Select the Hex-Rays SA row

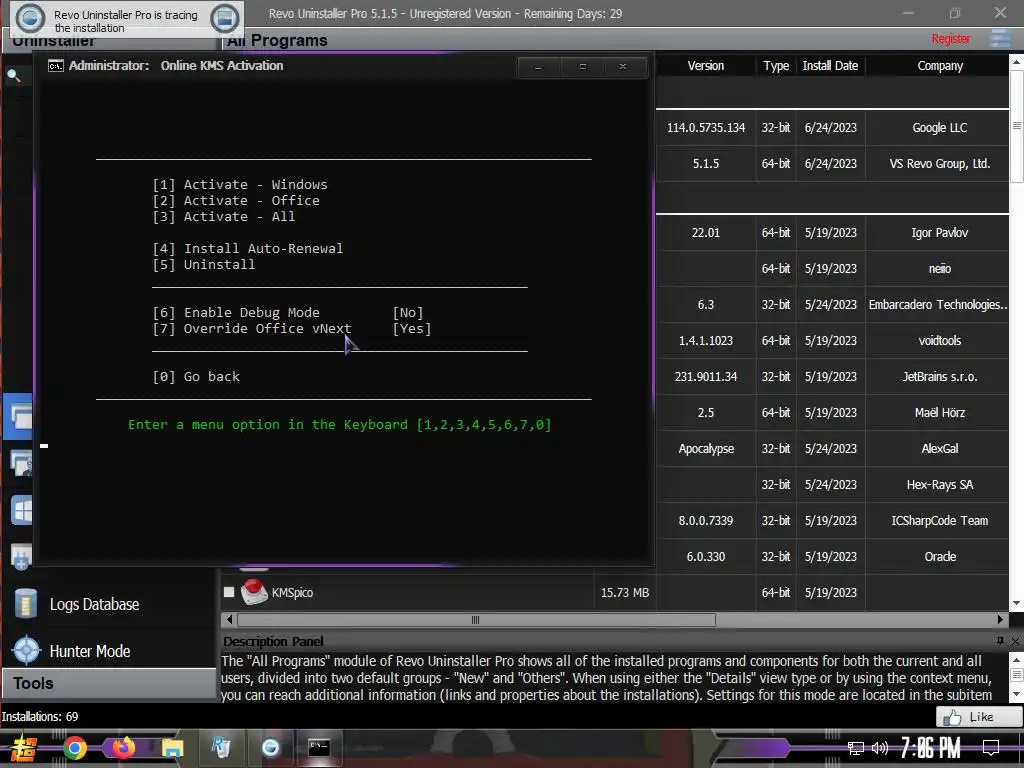[x=833, y=485]
